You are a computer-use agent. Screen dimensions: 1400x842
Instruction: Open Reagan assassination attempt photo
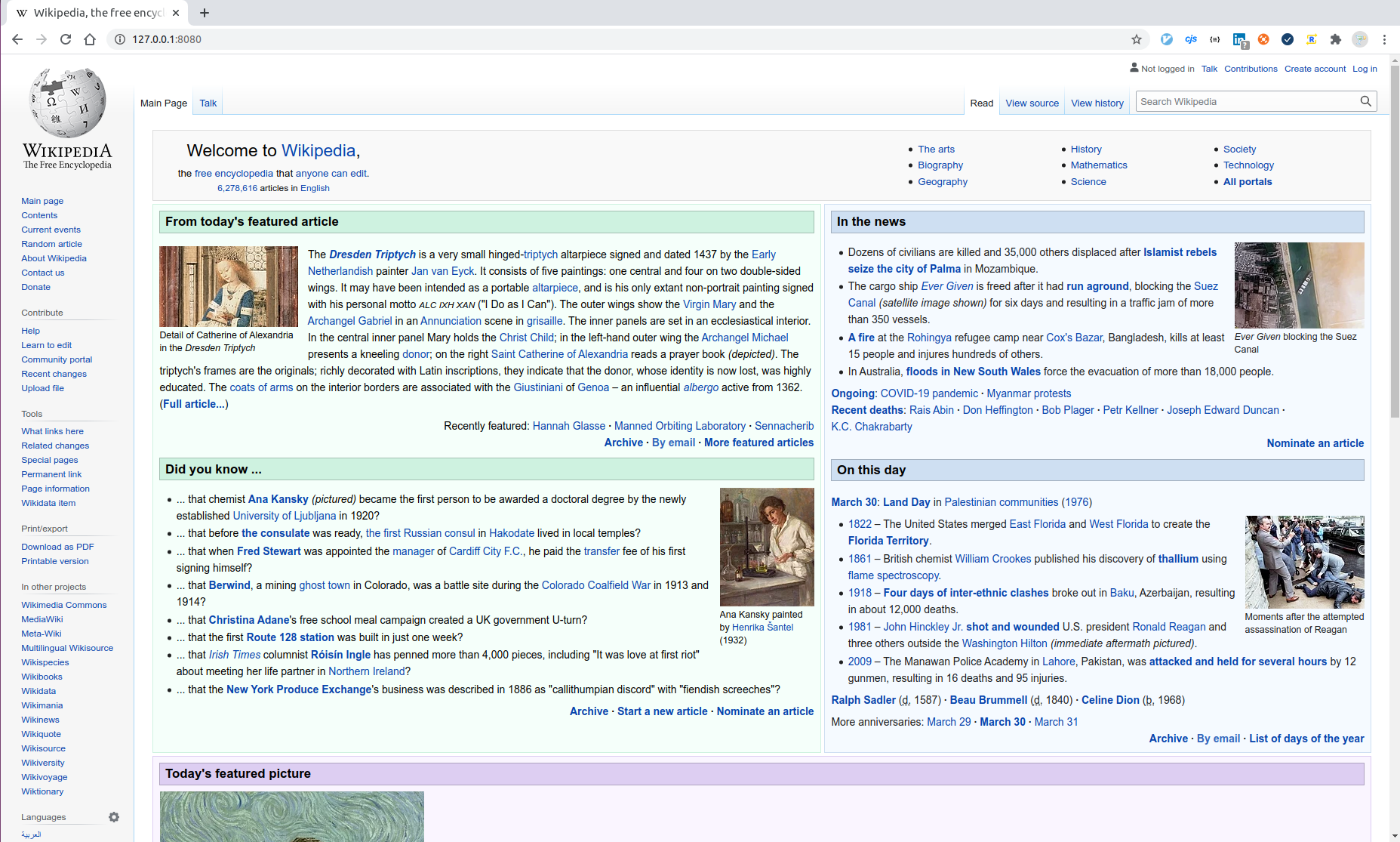tap(1304, 562)
